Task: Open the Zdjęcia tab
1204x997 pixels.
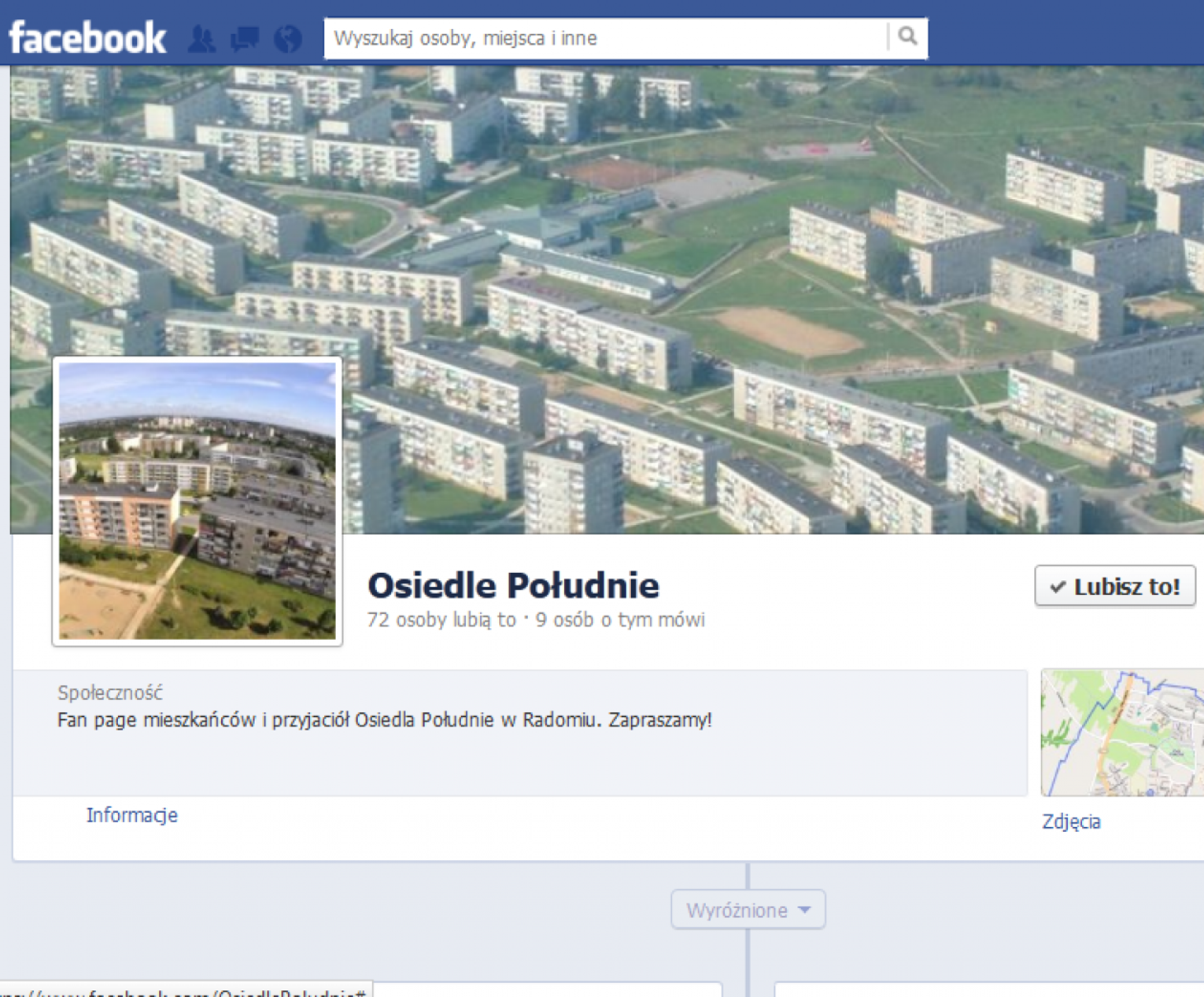Action: (1071, 822)
